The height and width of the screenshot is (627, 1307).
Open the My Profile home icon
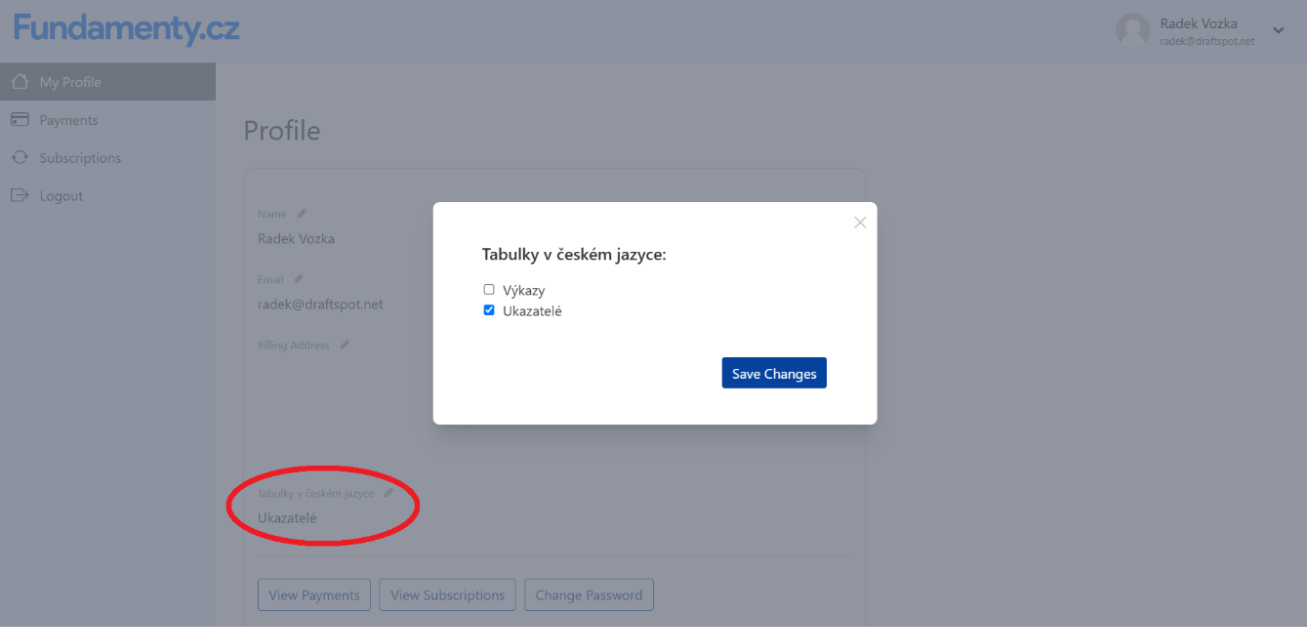click(19, 82)
